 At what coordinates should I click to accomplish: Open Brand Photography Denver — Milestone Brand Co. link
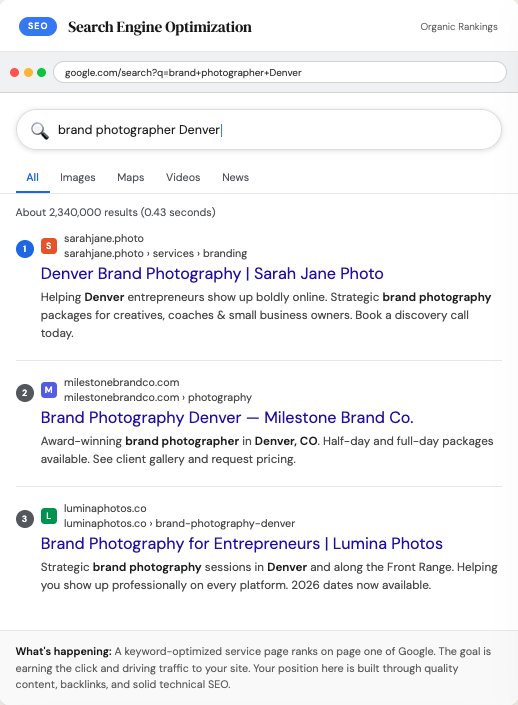[227, 417]
